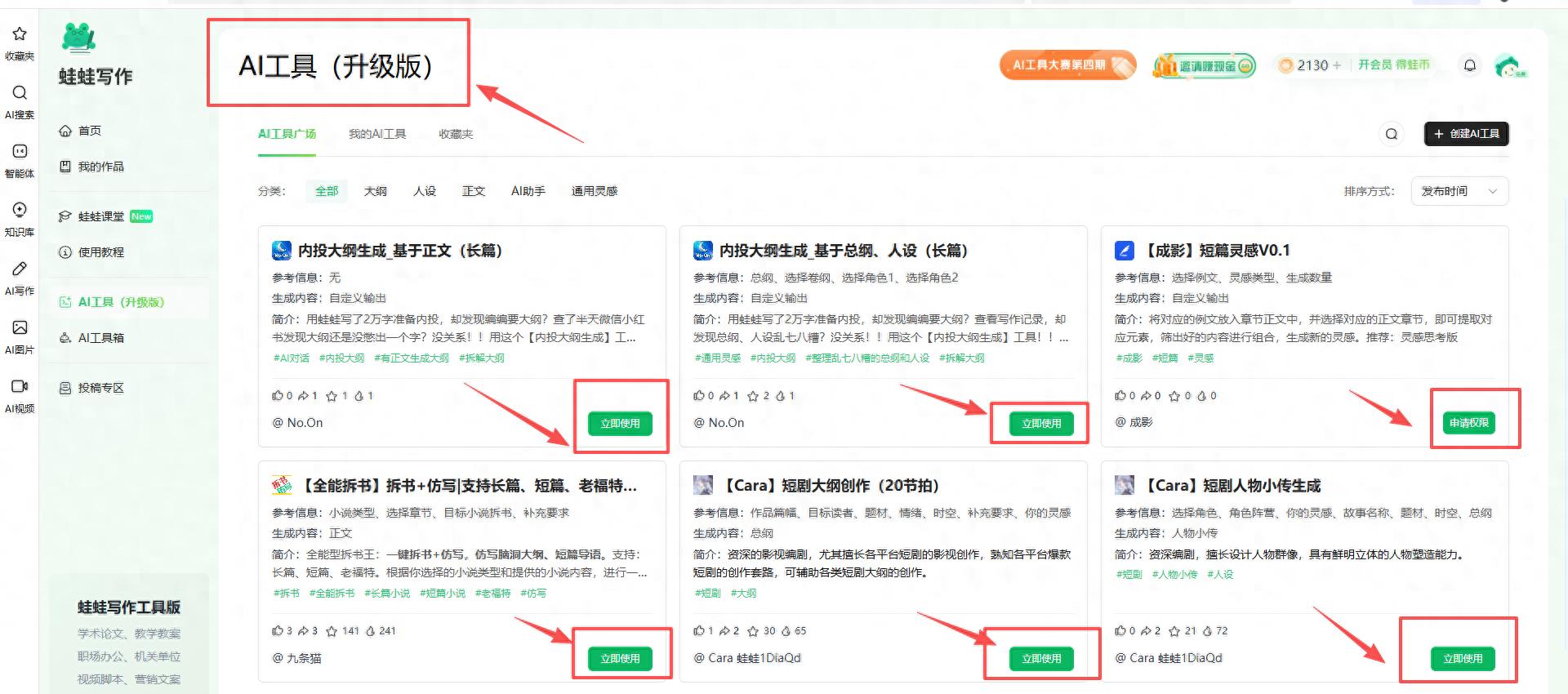Screen dimensions: 1568x694
Task: Click the 蛙蛙写作 frog logo
Action: (78, 37)
